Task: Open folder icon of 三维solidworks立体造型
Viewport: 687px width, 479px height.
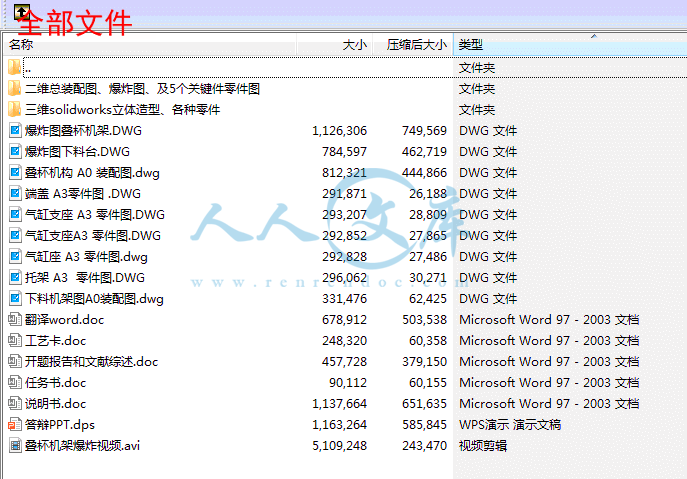Action: 14,110
